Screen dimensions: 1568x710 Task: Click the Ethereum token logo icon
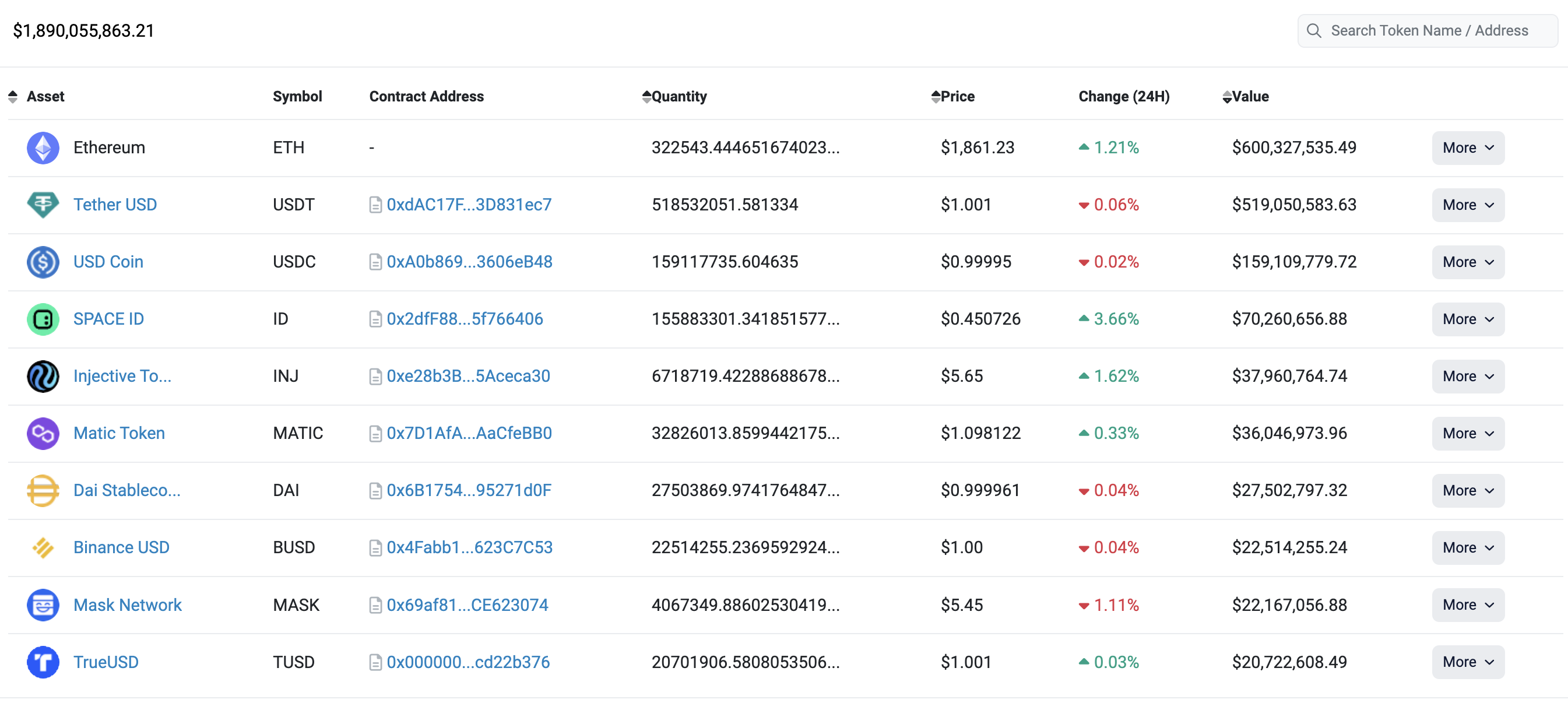(43, 147)
